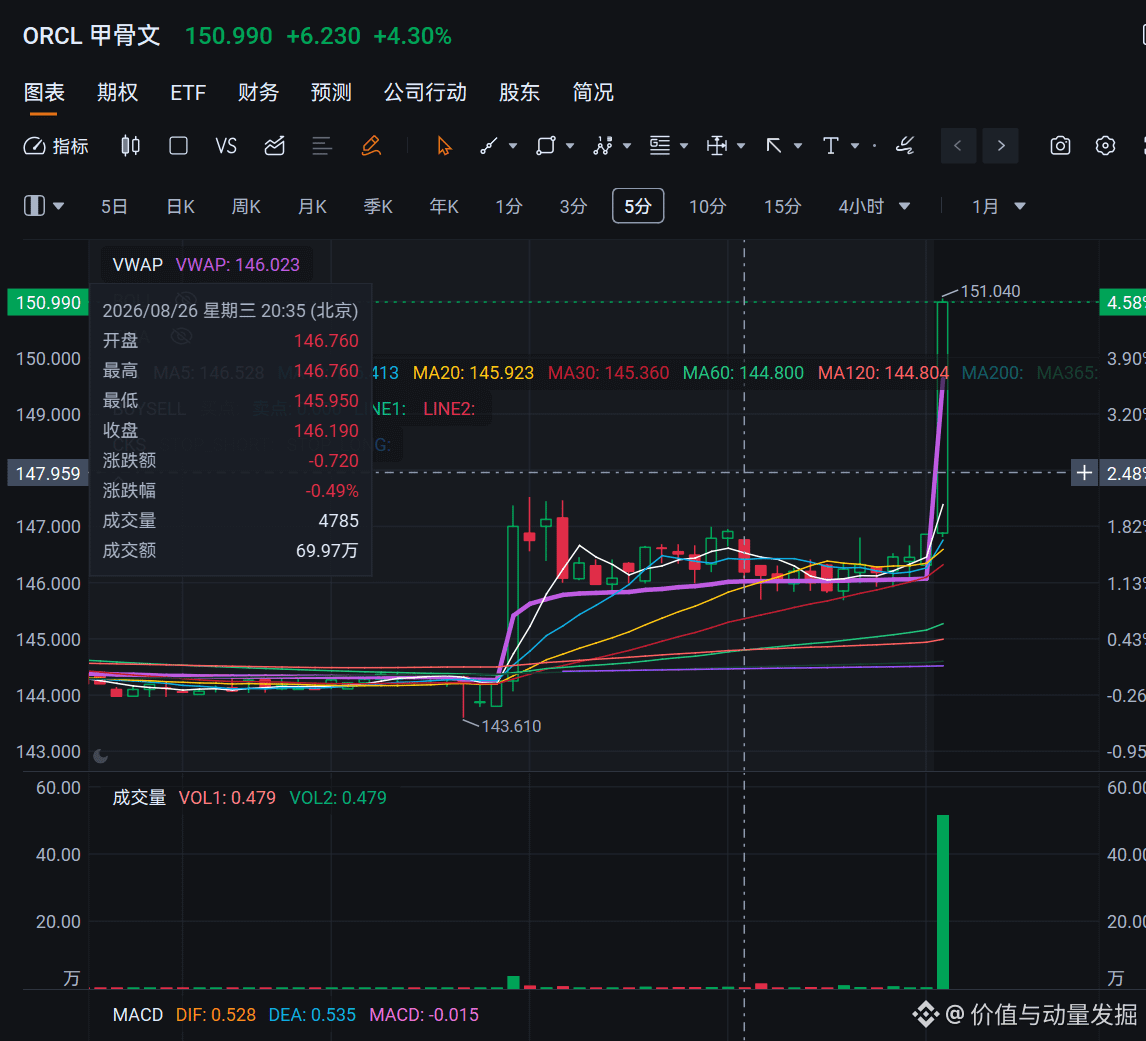
Task: Toggle the orange drawing pencil tool
Action: pos(371,146)
